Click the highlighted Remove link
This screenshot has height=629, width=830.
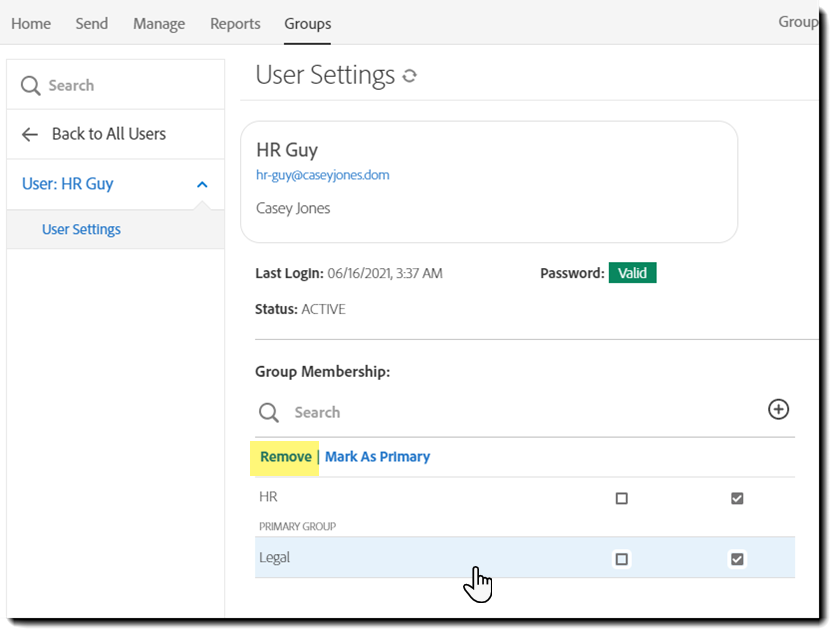pyautogui.click(x=285, y=456)
